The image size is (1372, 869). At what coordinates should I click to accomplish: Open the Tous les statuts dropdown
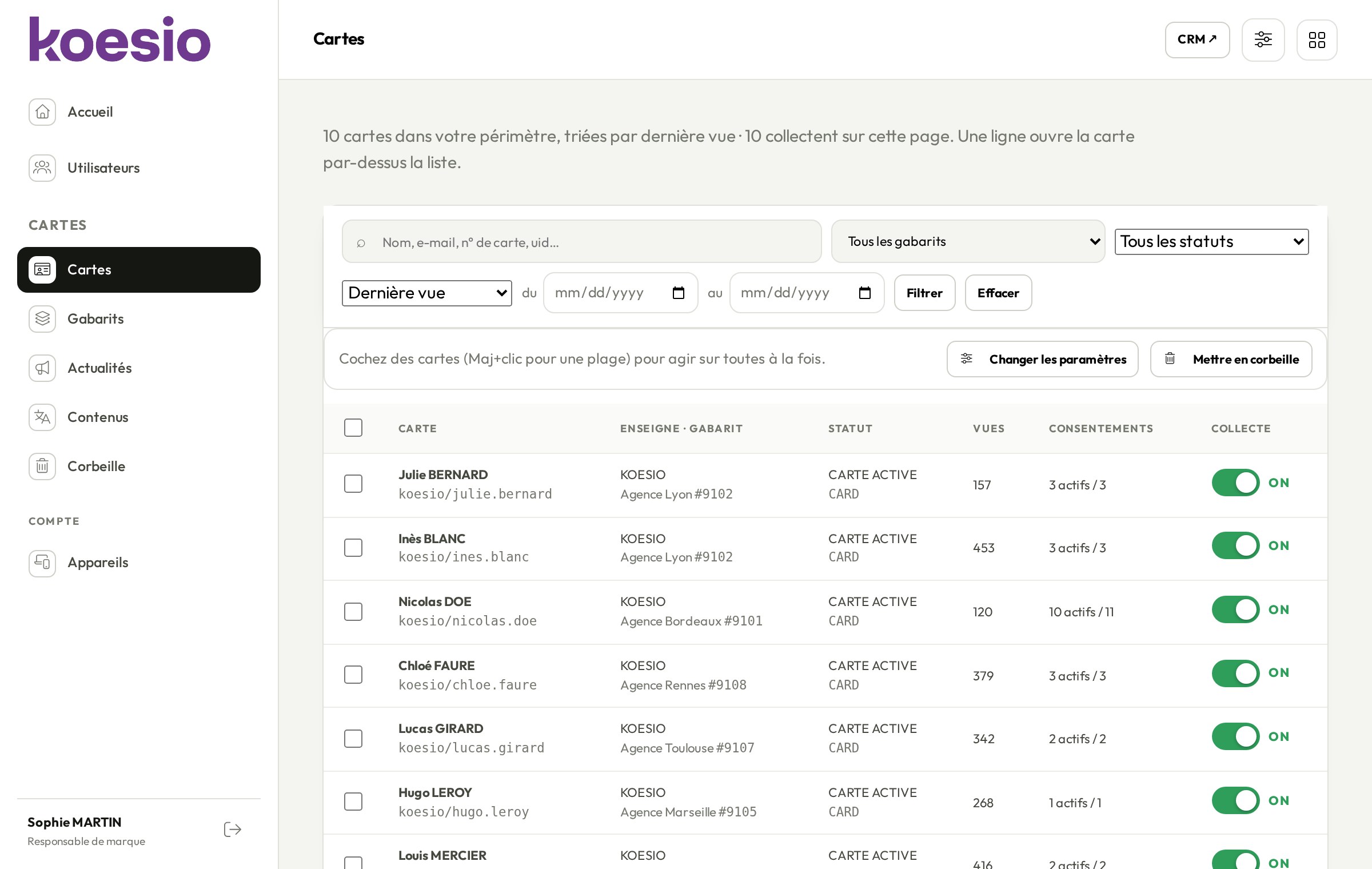(1211, 242)
